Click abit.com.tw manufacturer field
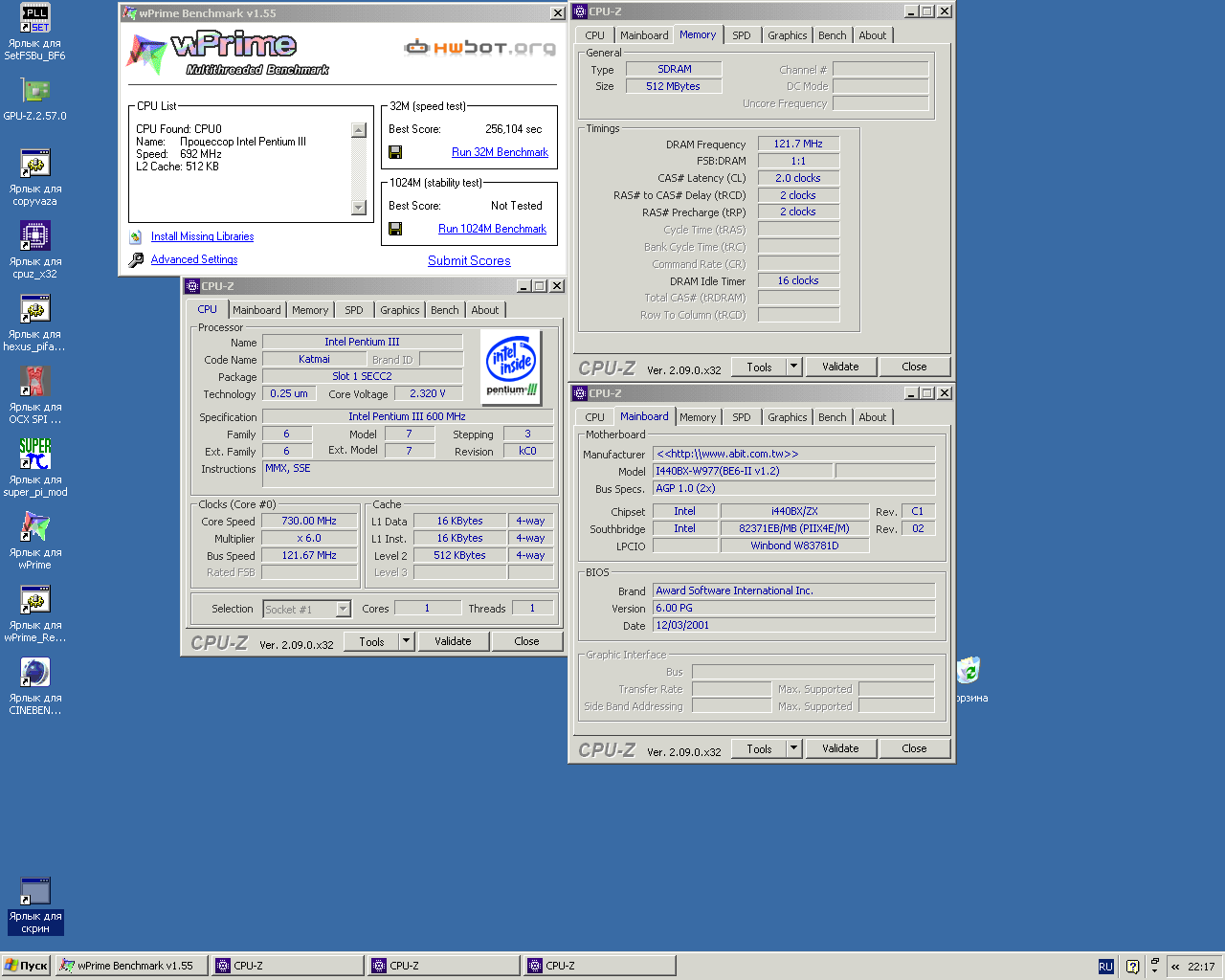Viewport: 1225px width, 980px height. point(793,454)
